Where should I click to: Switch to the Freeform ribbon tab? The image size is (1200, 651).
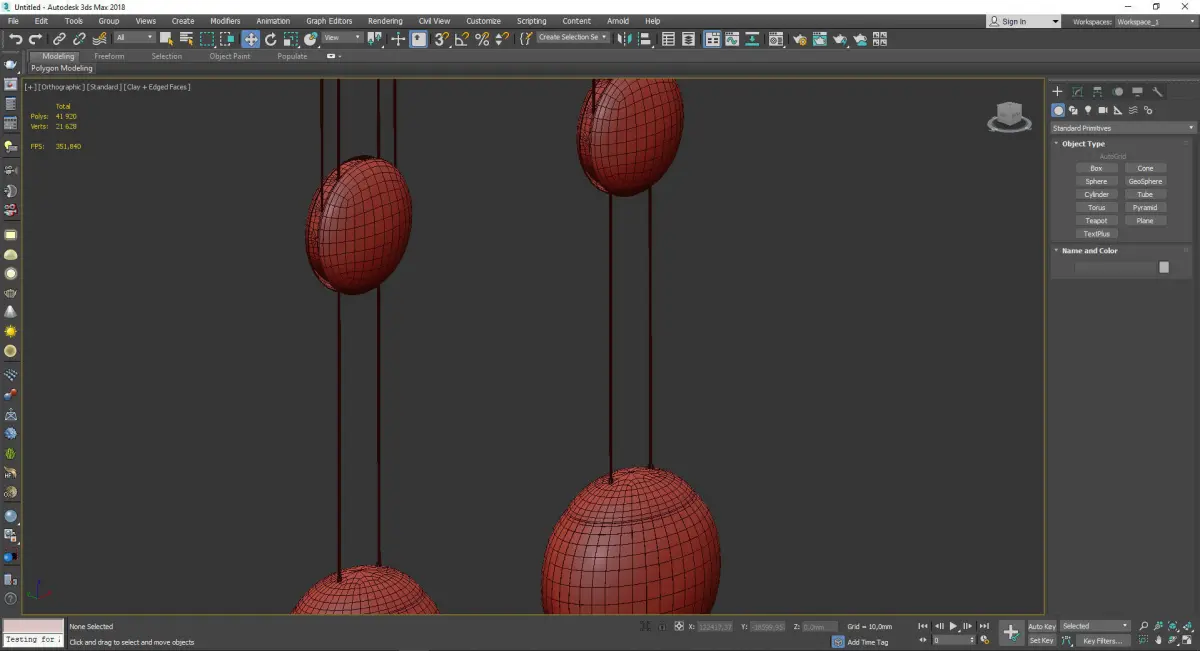[109, 56]
